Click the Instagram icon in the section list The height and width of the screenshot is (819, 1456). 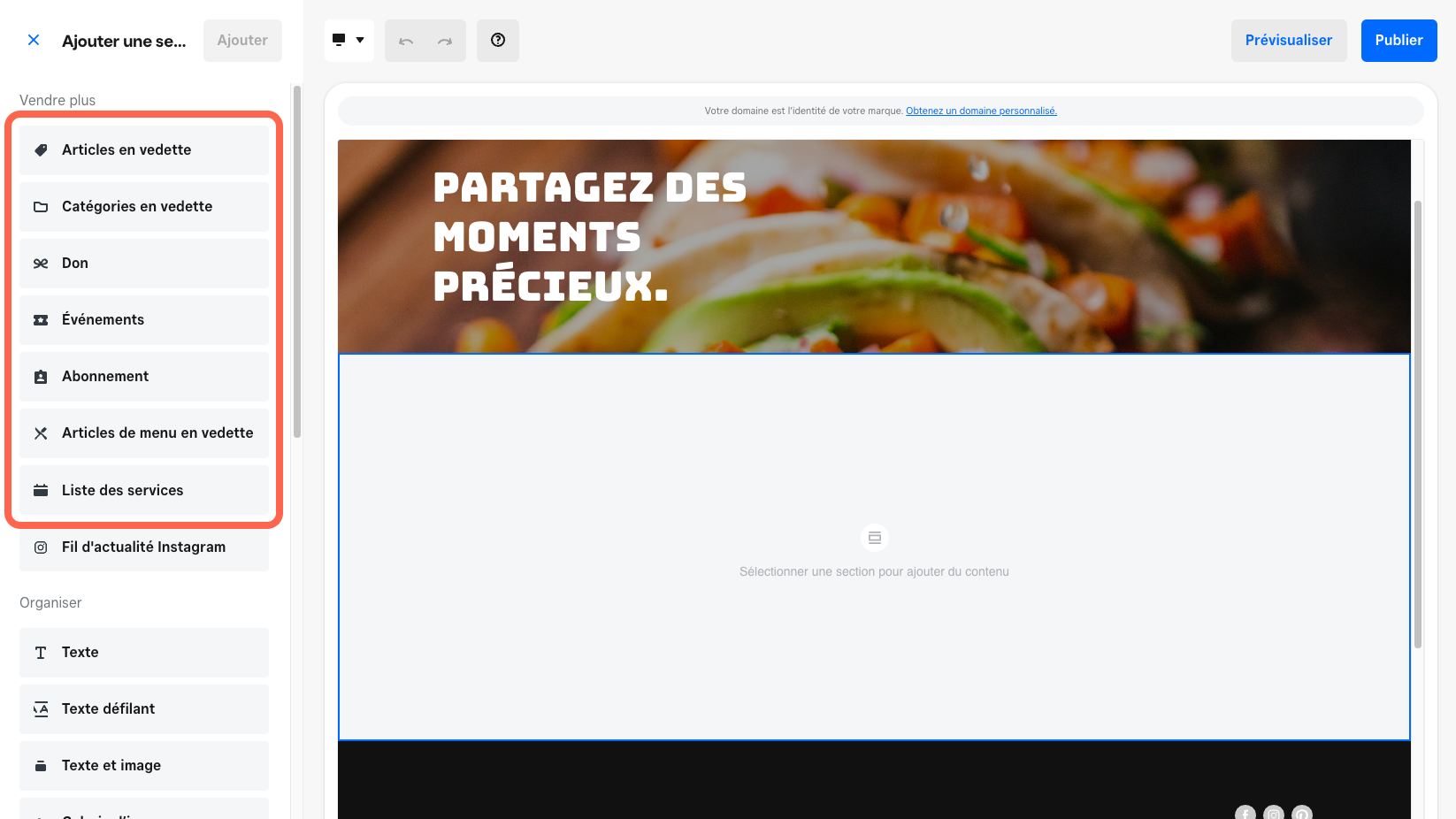[41, 547]
